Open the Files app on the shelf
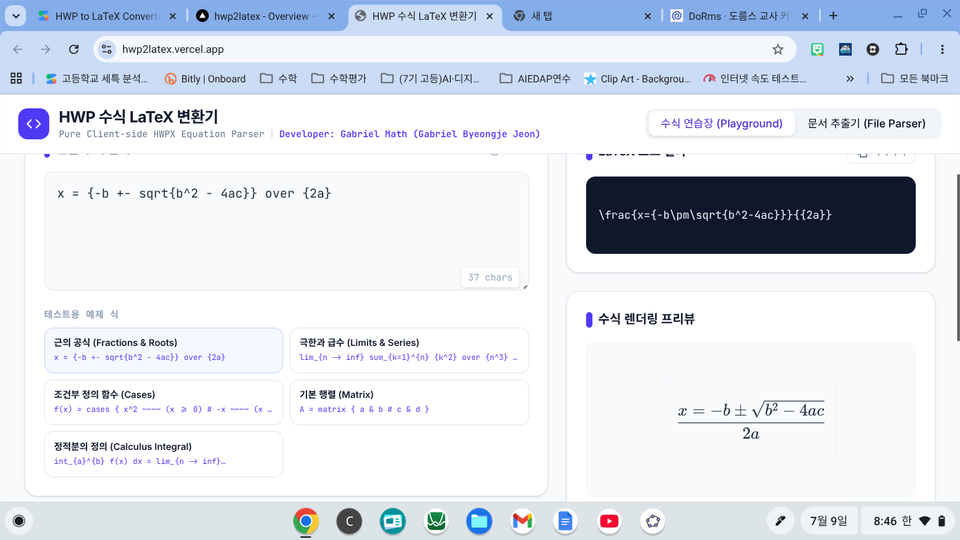Viewport: 960px width, 540px height. coord(479,521)
